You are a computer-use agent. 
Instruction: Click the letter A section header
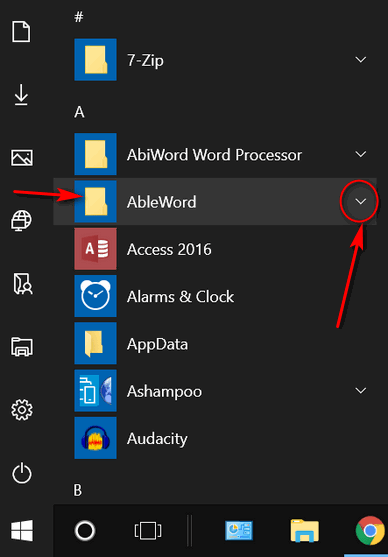(x=79, y=112)
